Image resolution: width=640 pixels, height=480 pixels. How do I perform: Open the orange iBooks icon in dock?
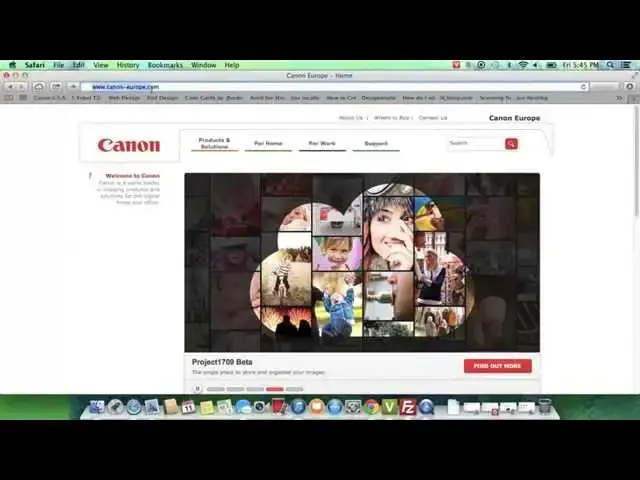tap(317, 407)
